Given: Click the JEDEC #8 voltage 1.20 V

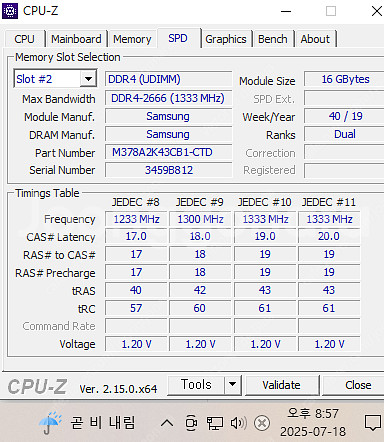Looking at the screenshot, I should point(136,344).
